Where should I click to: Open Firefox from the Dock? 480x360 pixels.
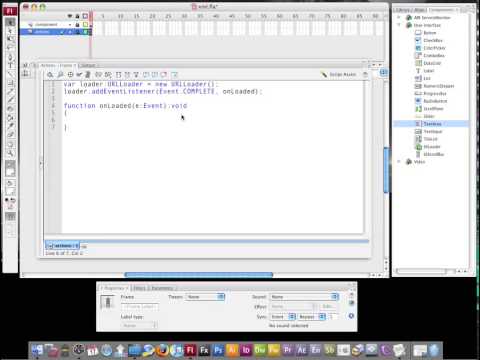pyautogui.click(x=163, y=350)
